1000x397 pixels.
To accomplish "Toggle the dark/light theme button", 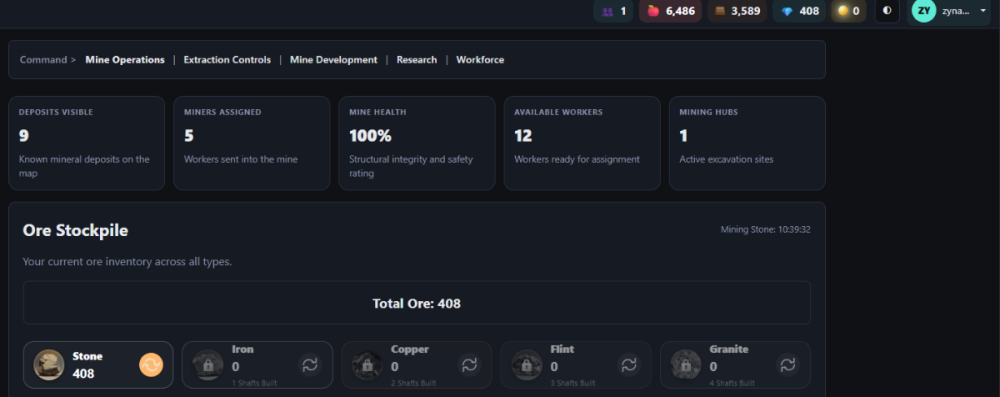I will coord(887,11).
